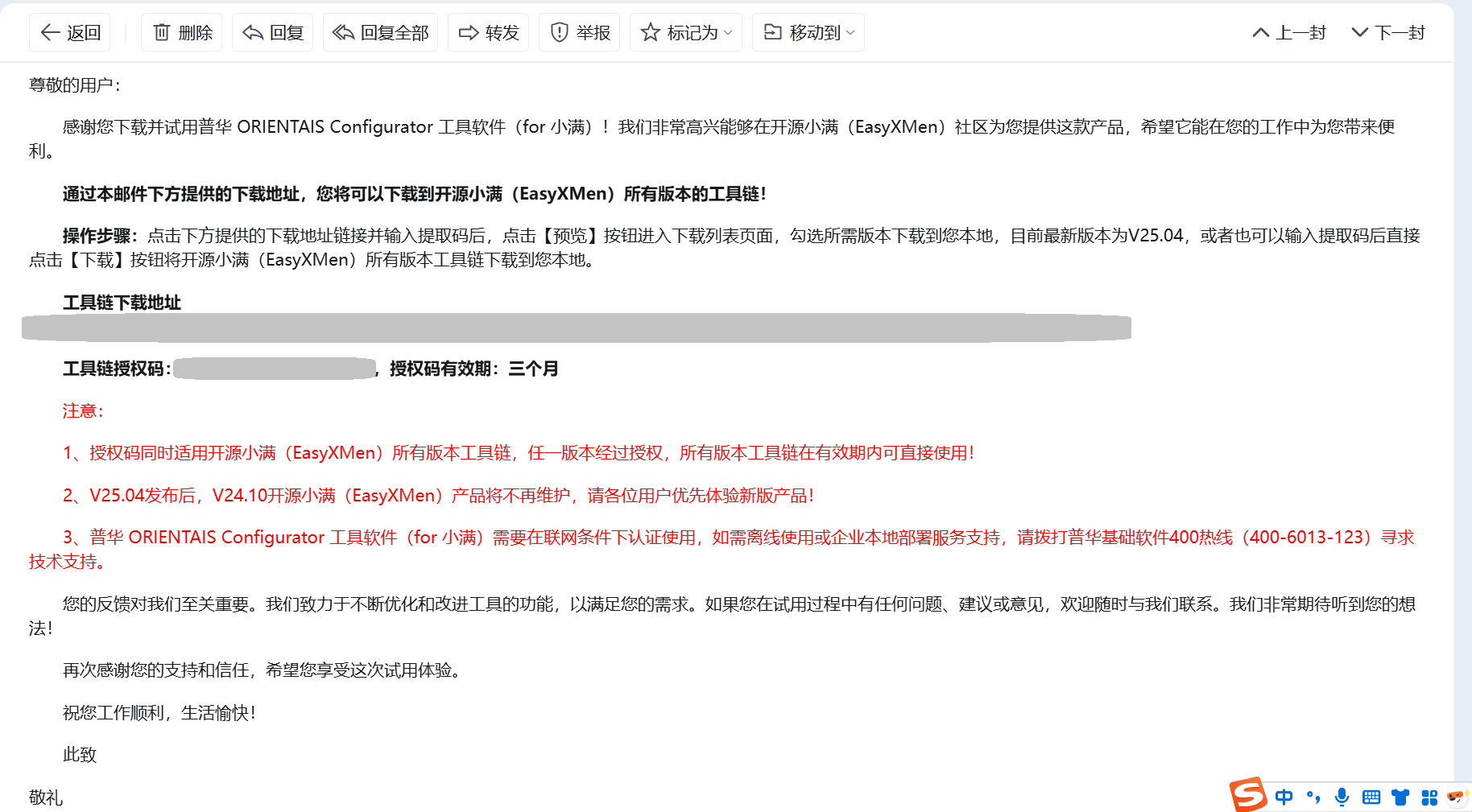Click Sogou AI mascot assistant icon
Image resolution: width=1472 pixels, height=812 pixels.
click(1457, 797)
